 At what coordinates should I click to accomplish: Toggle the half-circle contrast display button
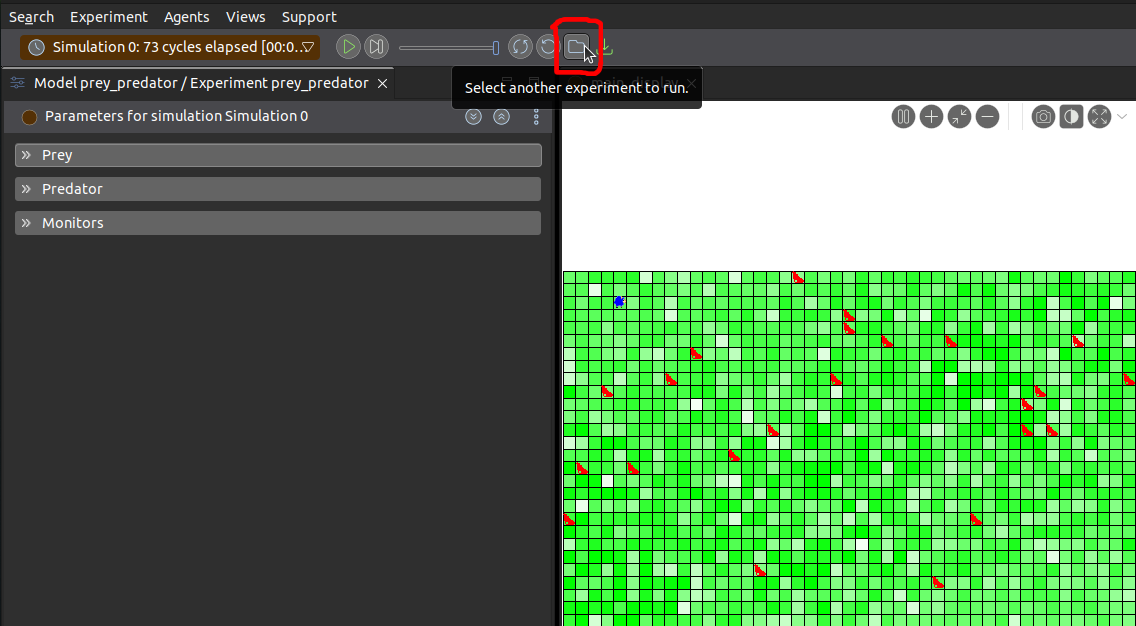(x=1071, y=117)
